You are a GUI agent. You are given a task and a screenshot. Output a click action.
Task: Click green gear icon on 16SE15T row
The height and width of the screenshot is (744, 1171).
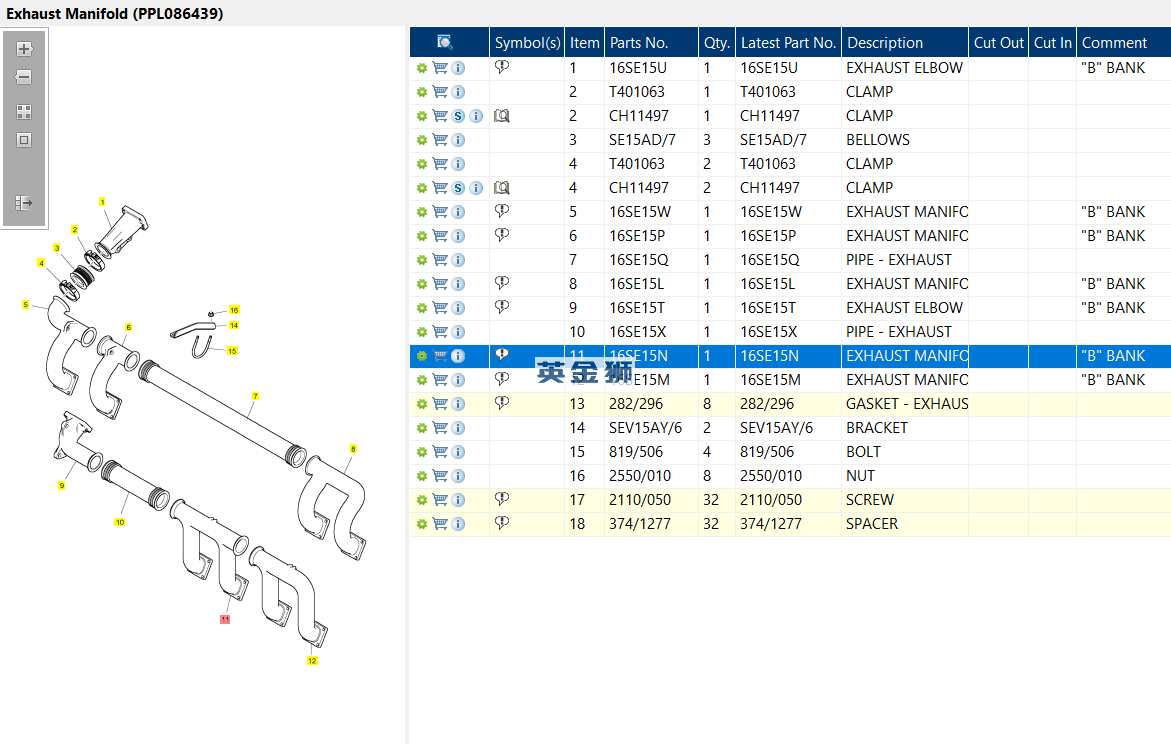coord(422,308)
